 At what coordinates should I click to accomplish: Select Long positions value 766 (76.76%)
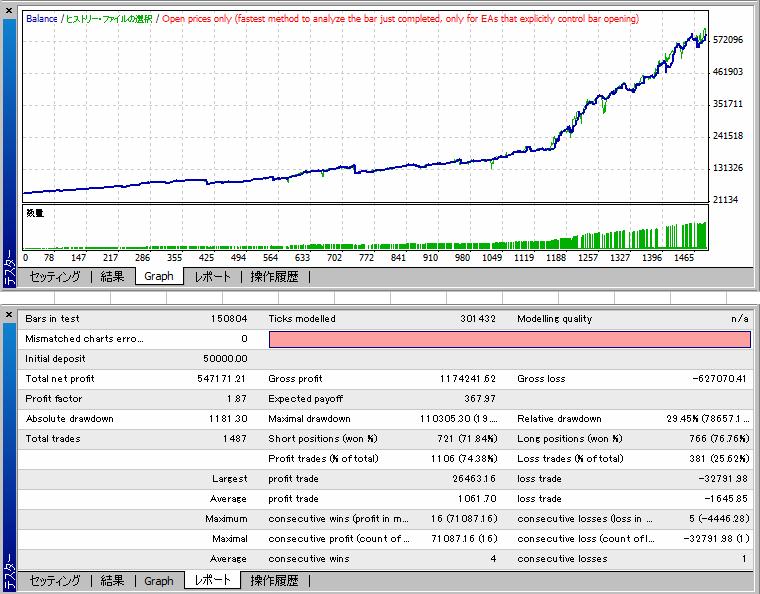[719, 439]
